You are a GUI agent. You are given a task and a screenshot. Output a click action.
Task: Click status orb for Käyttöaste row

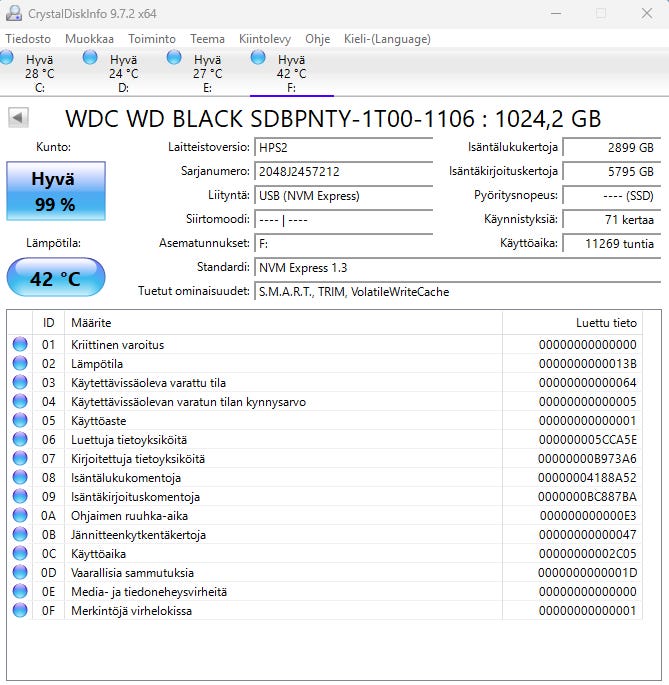(x=20, y=421)
